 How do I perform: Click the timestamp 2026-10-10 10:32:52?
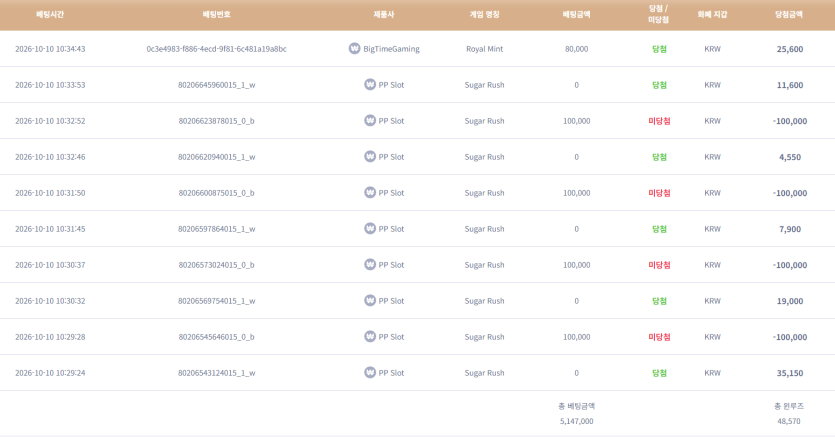click(50, 121)
